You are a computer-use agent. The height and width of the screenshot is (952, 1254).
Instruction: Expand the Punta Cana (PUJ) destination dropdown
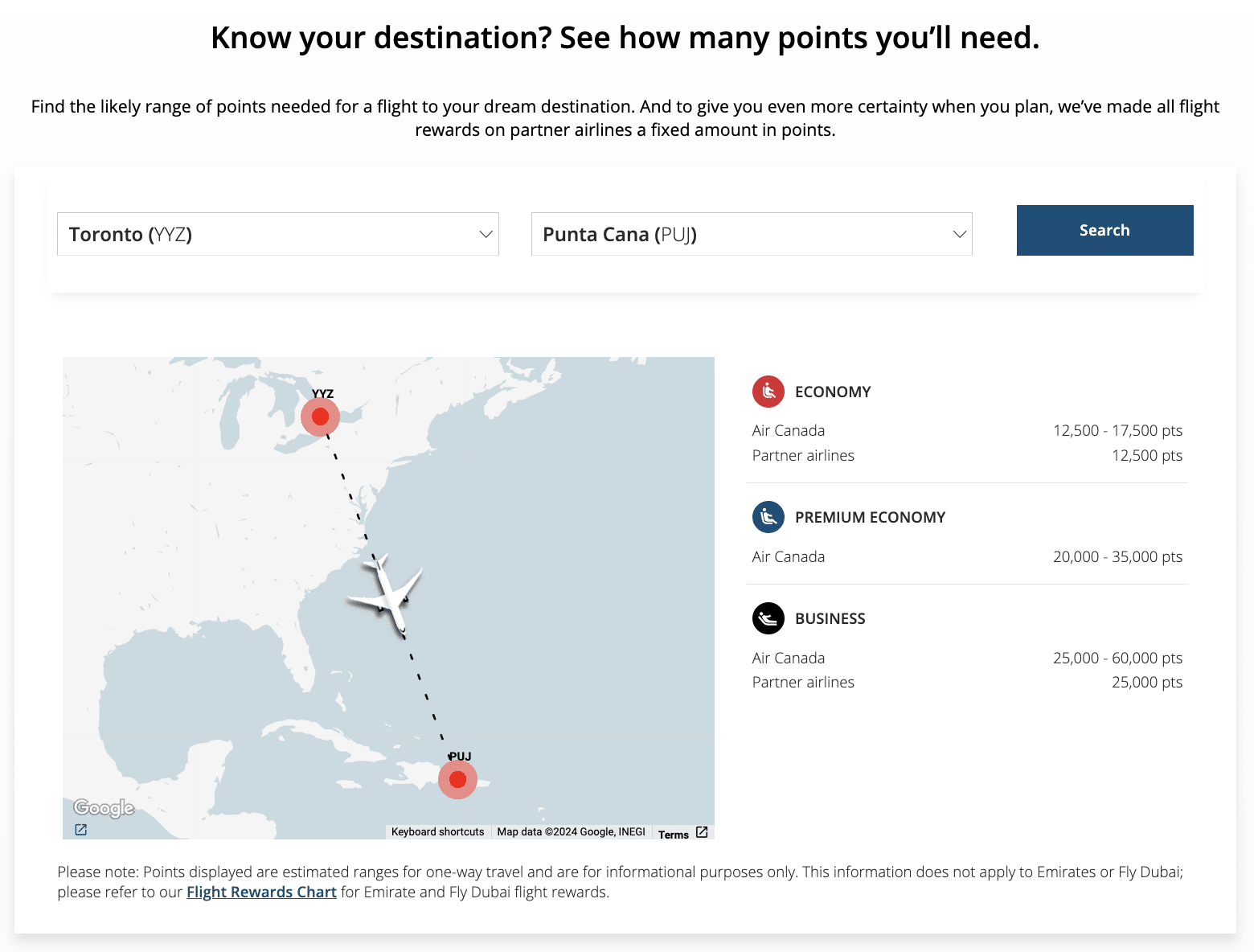(x=751, y=234)
